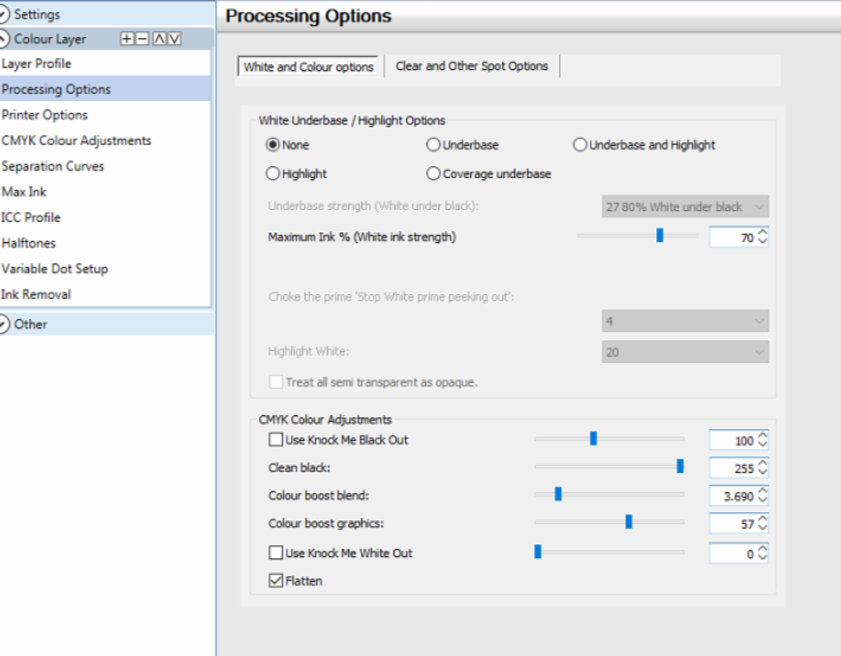The height and width of the screenshot is (656, 841).
Task: Click Colour boost blend value field
Action: point(733,496)
